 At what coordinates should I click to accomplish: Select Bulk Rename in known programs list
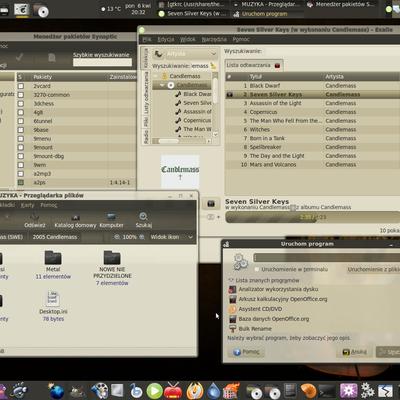pyautogui.click(x=255, y=329)
